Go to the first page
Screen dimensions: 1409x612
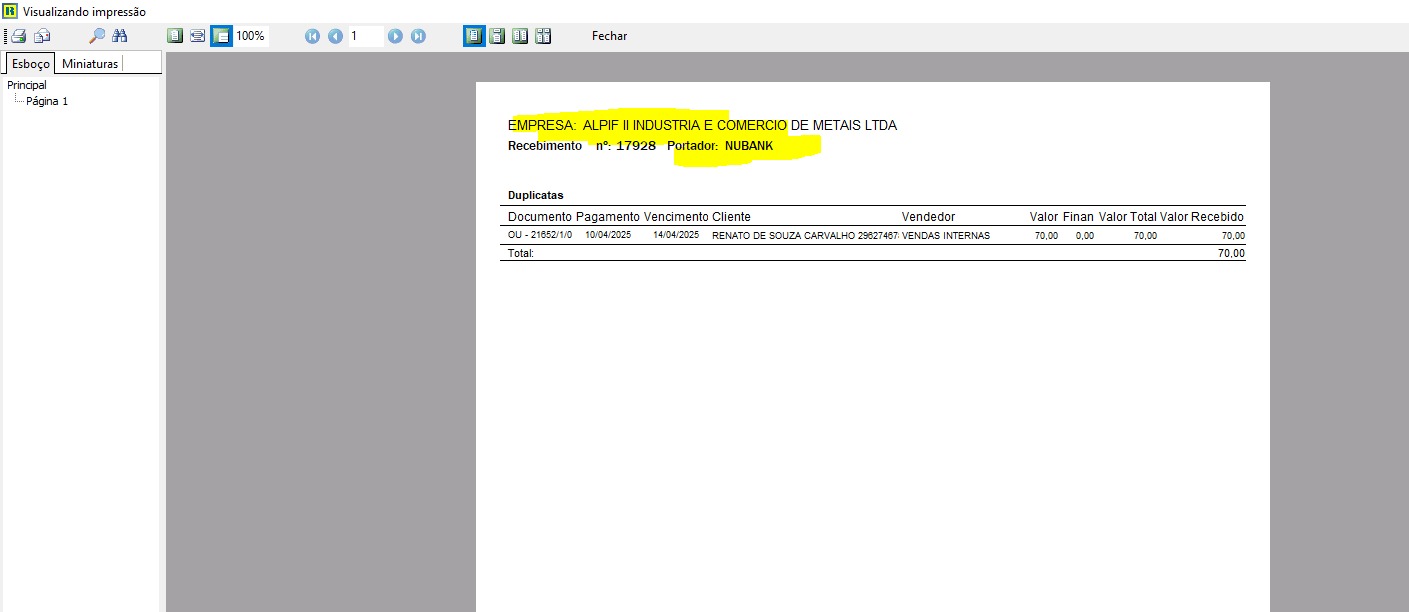coord(312,36)
